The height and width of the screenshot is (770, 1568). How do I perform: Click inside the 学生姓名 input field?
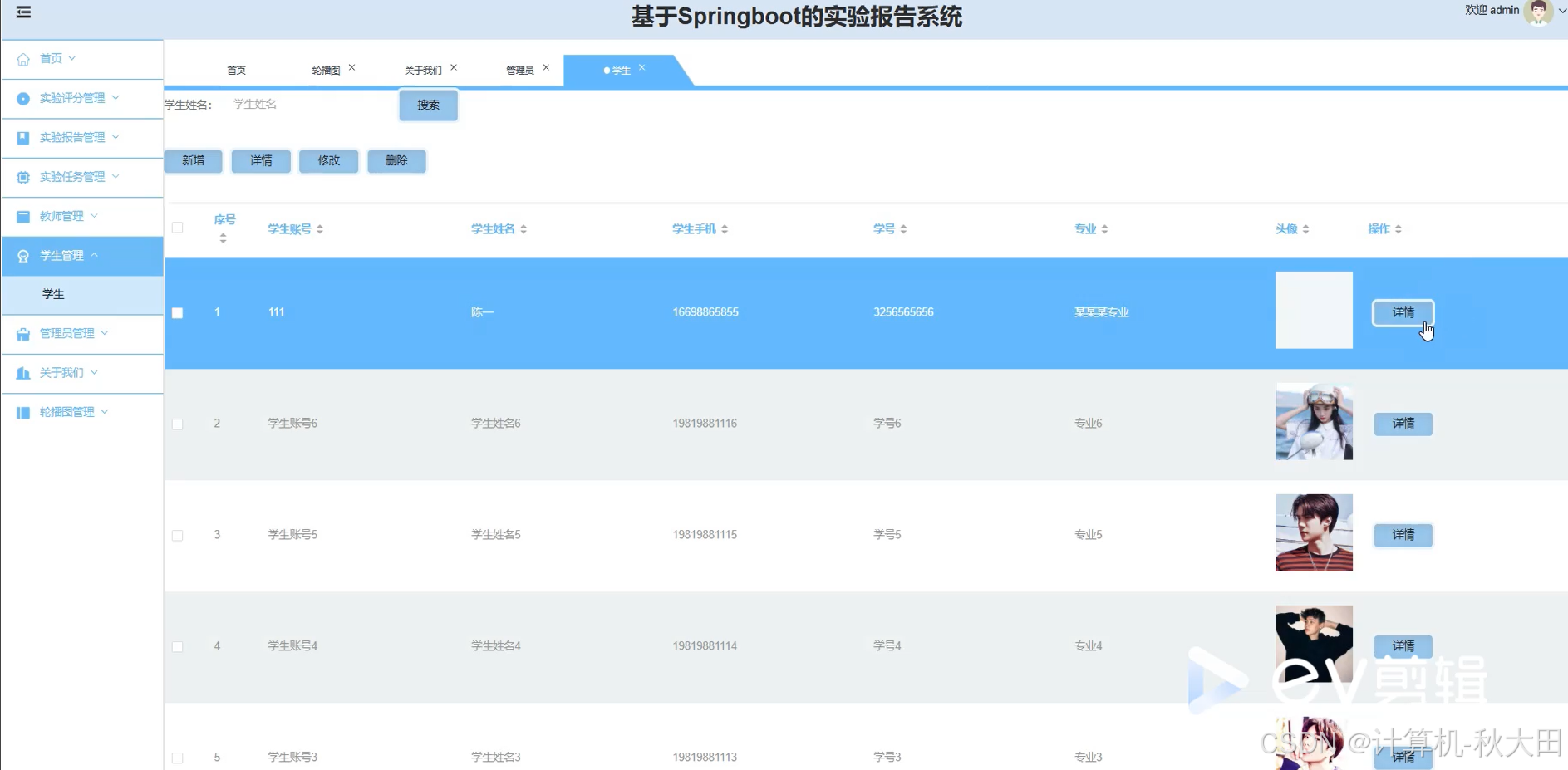pos(299,105)
